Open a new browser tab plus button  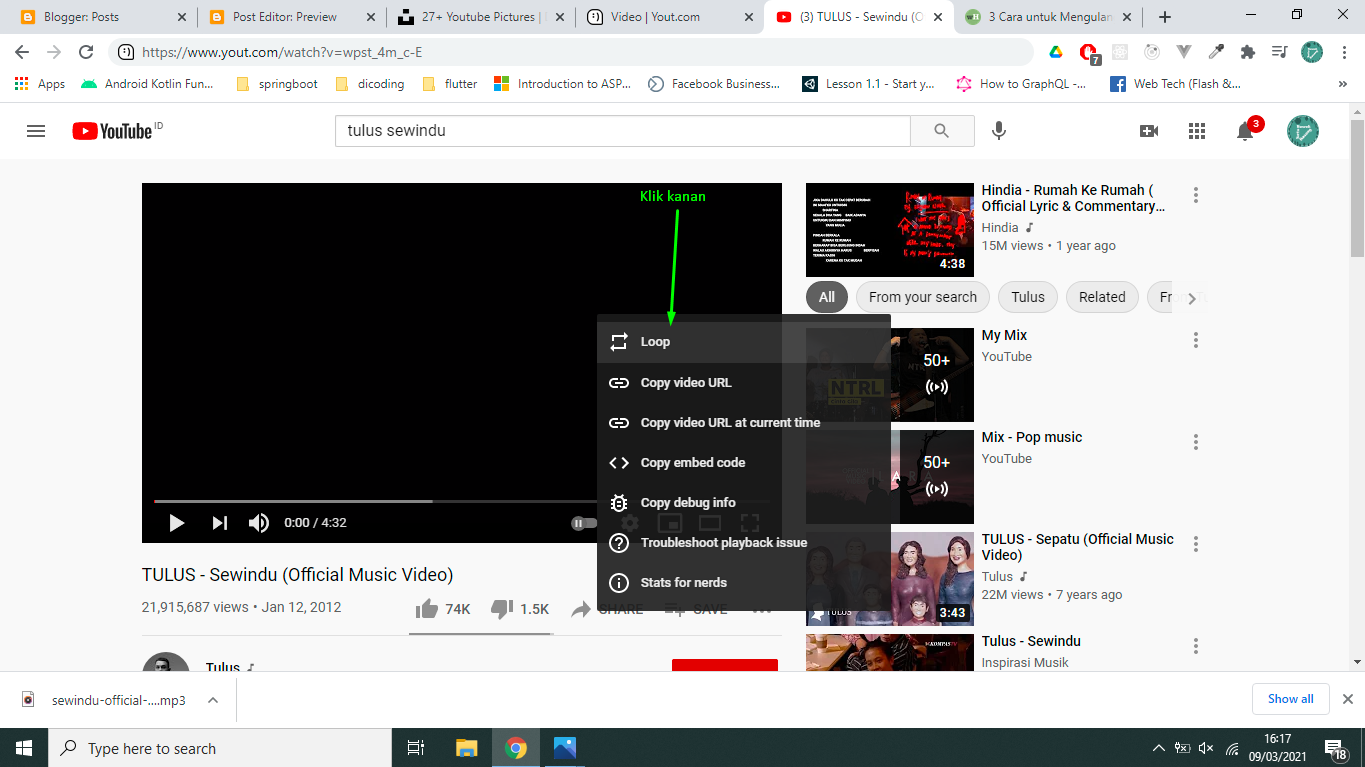(x=1165, y=17)
